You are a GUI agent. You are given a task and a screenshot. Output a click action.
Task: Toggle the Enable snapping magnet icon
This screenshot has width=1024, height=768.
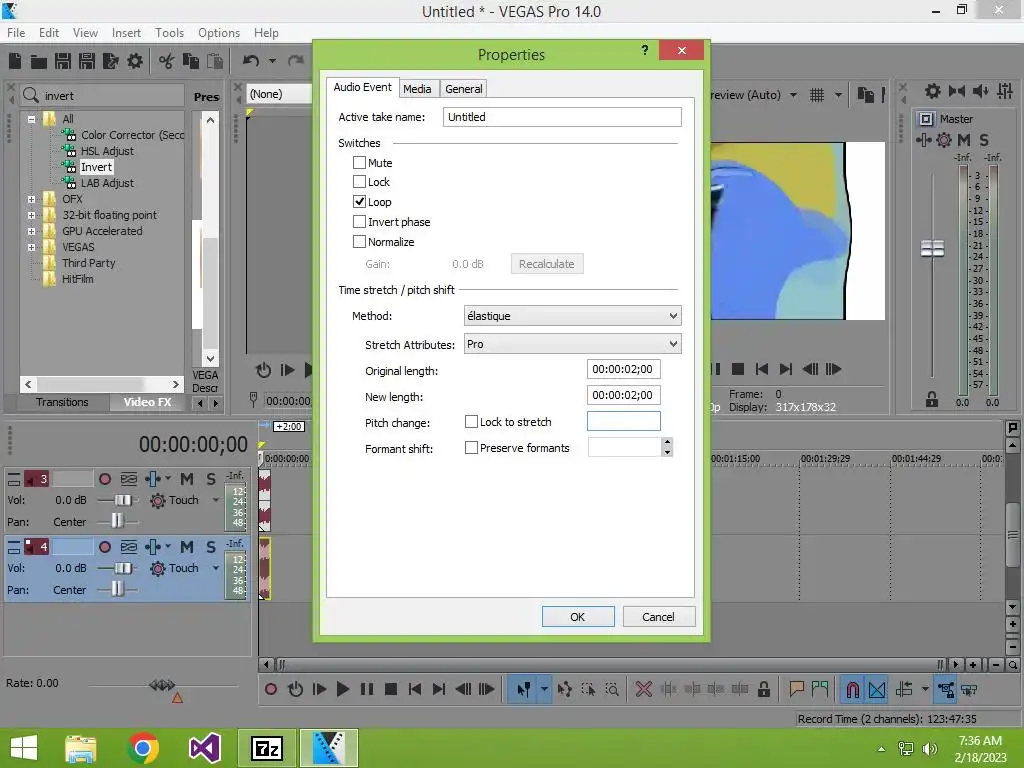point(852,690)
